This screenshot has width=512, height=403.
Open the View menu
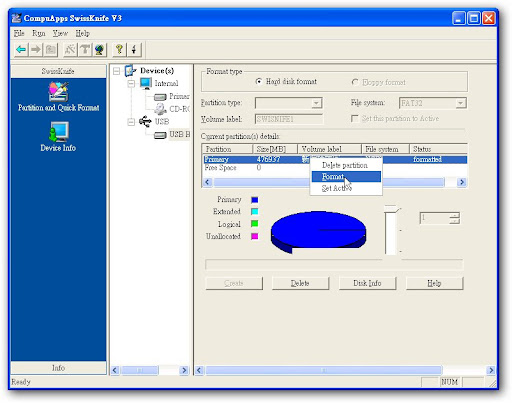coord(60,33)
